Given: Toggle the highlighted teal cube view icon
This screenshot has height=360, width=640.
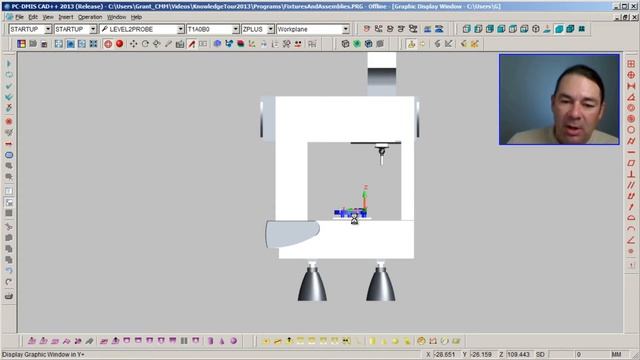Looking at the screenshot, I should [559, 29].
